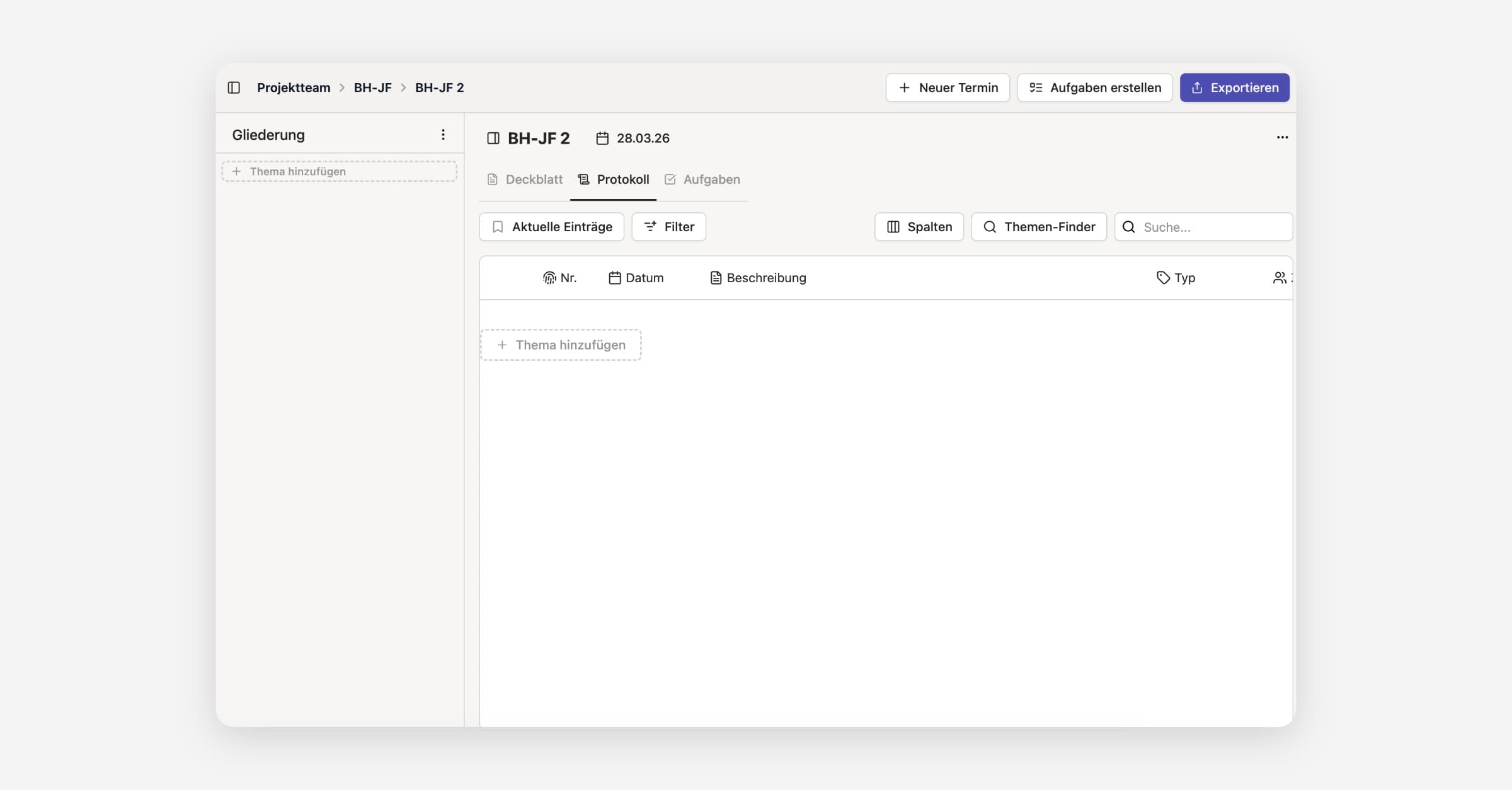Open the three-dot menu at top right
Image resolution: width=1512 pixels, height=790 pixels.
(1282, 137)
